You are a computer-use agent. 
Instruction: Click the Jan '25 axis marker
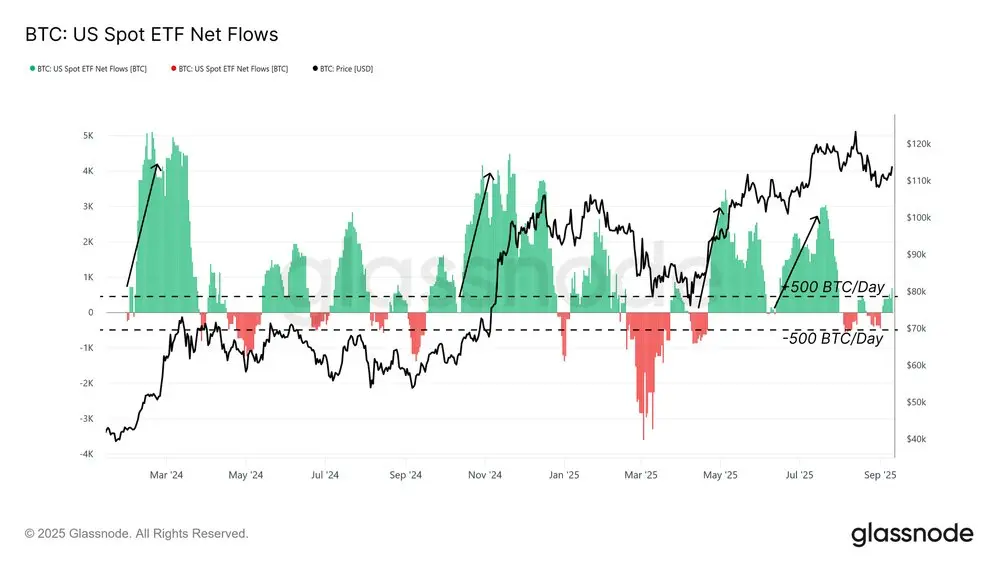tap(564, 475)
